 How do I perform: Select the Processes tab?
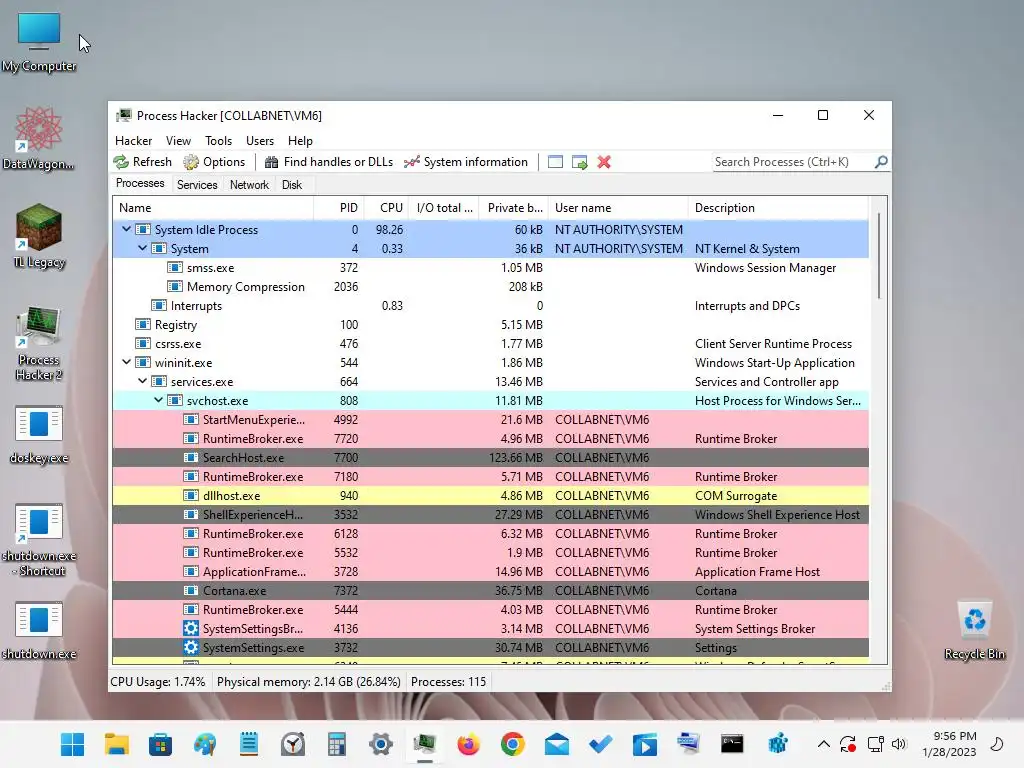tap(140, 184)
